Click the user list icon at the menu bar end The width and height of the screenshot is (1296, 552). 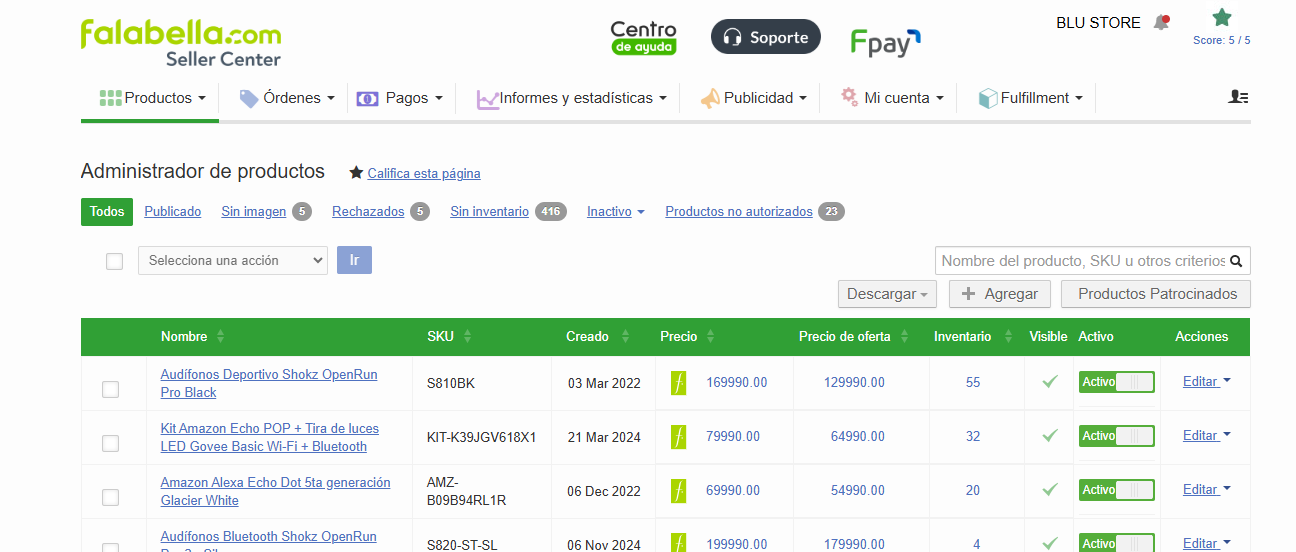pyautogui.click(x=1239, y=97)
